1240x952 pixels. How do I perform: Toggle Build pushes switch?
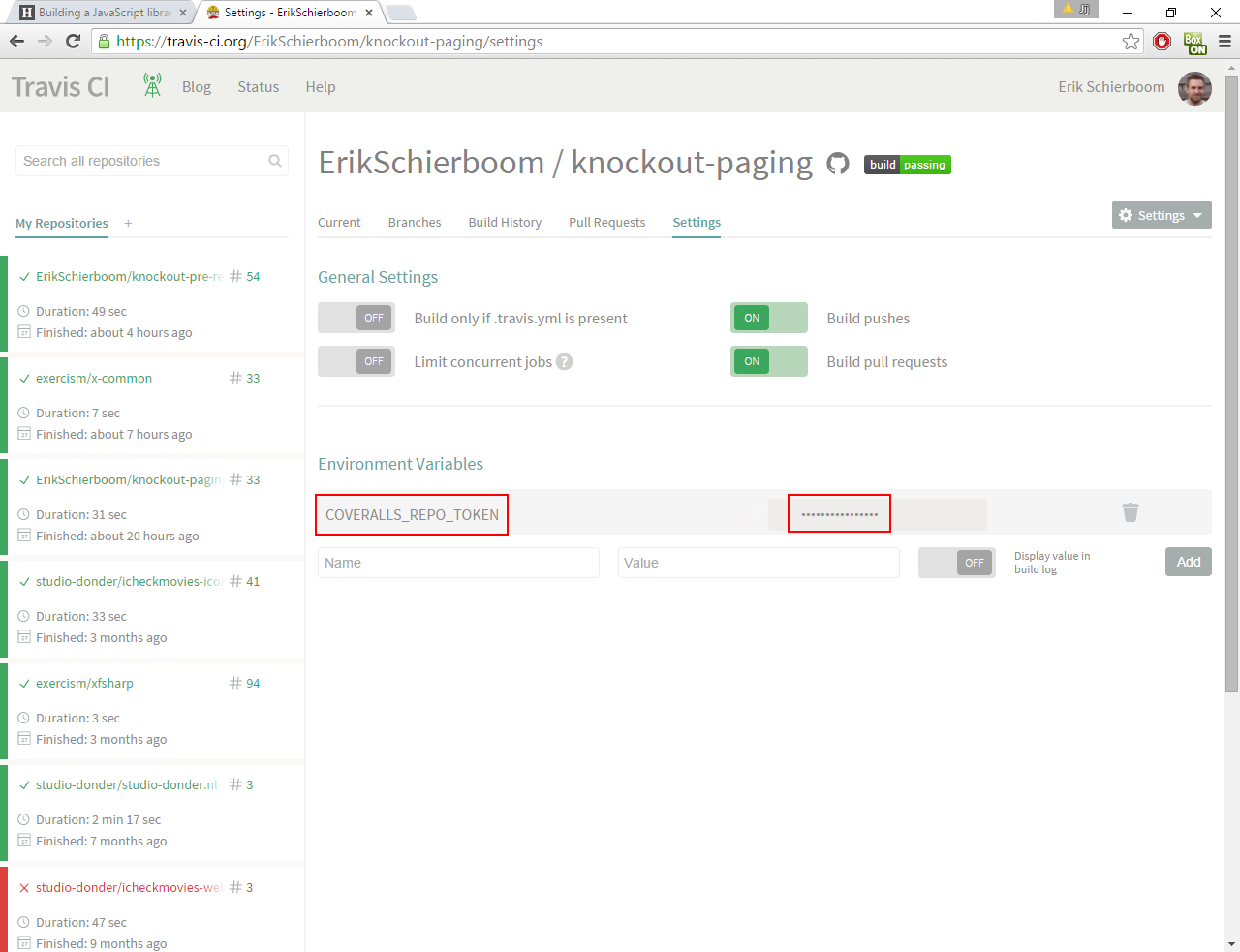(769, 318)
